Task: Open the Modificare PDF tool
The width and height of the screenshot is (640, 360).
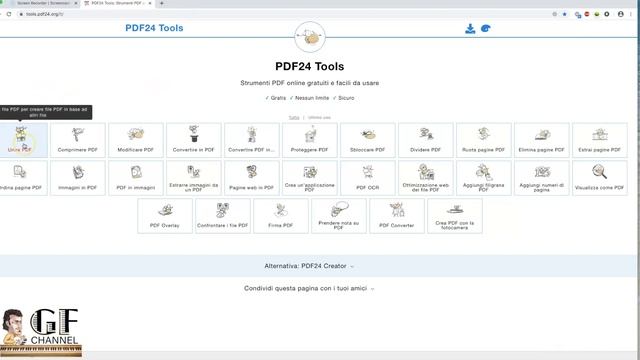Action: click(136, 140)
